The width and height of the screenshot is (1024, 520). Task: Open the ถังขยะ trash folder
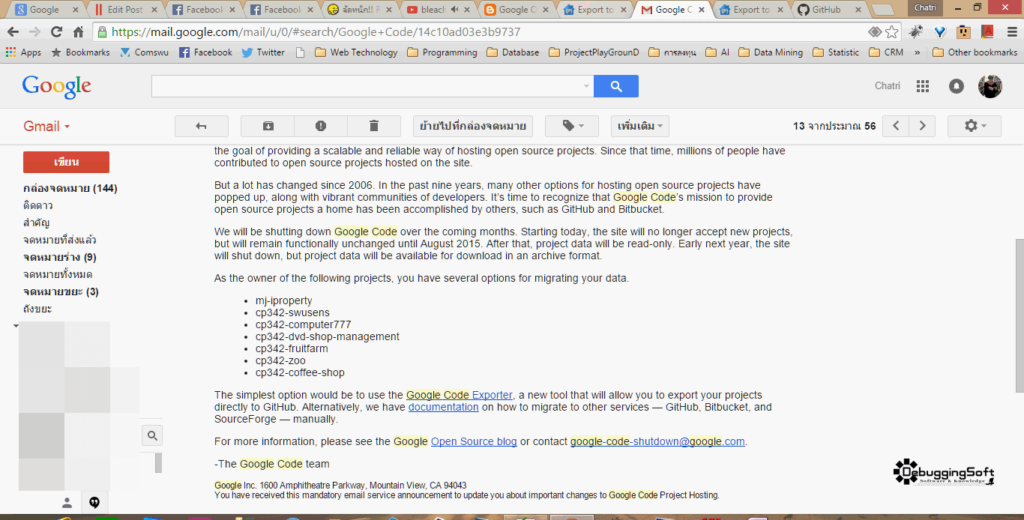37,309
